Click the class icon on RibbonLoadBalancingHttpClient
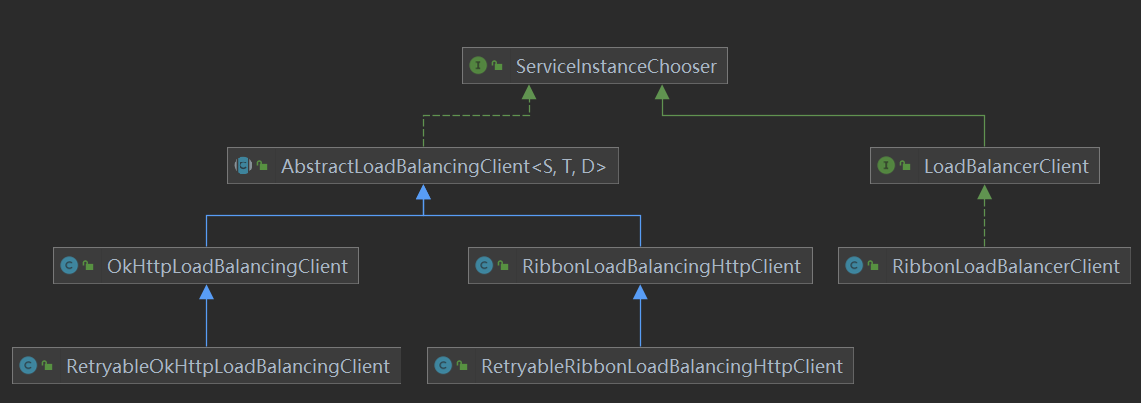The height and width of the screenshot is (403, 1141). click(x=484, y=266)
